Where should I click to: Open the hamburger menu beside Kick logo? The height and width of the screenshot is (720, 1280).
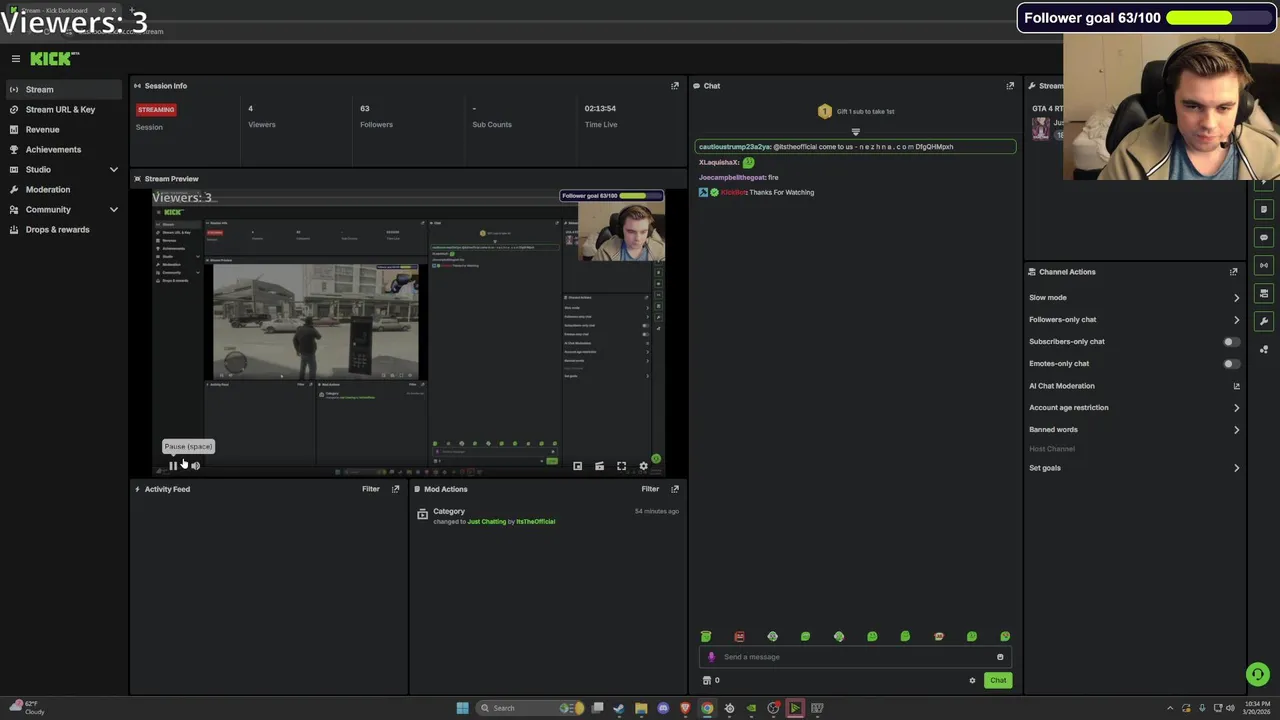(x=15, y=59)
